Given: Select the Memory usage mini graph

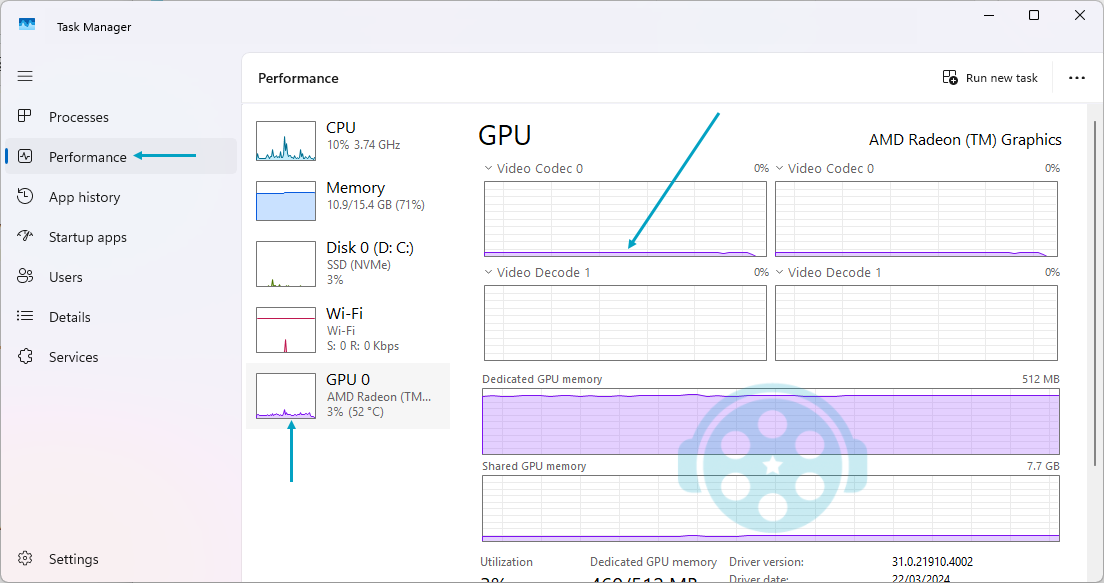Looking at the screenshot, I should (x=286, y=201).
